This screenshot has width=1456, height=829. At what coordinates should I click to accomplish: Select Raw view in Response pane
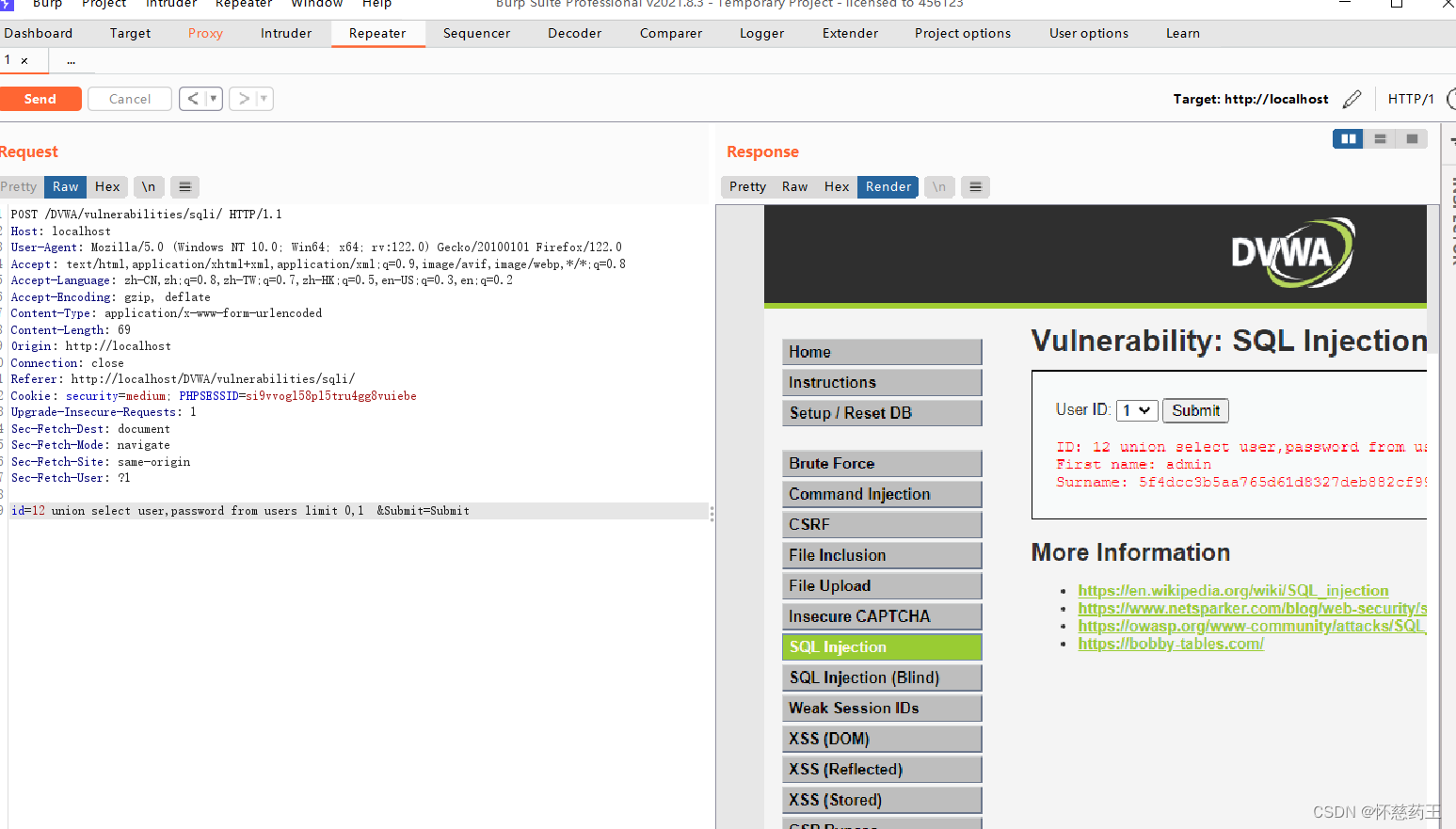click(x=795, y=187)
